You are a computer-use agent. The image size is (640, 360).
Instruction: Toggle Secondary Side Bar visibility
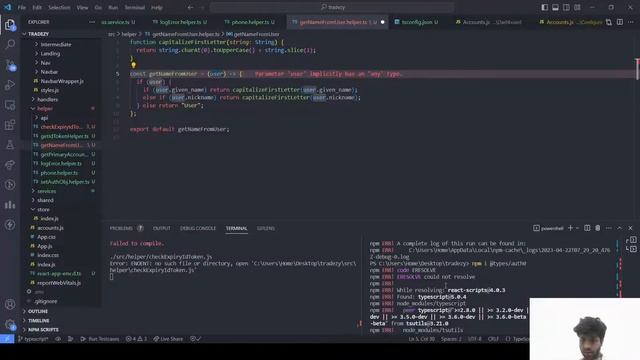(567, 7)
